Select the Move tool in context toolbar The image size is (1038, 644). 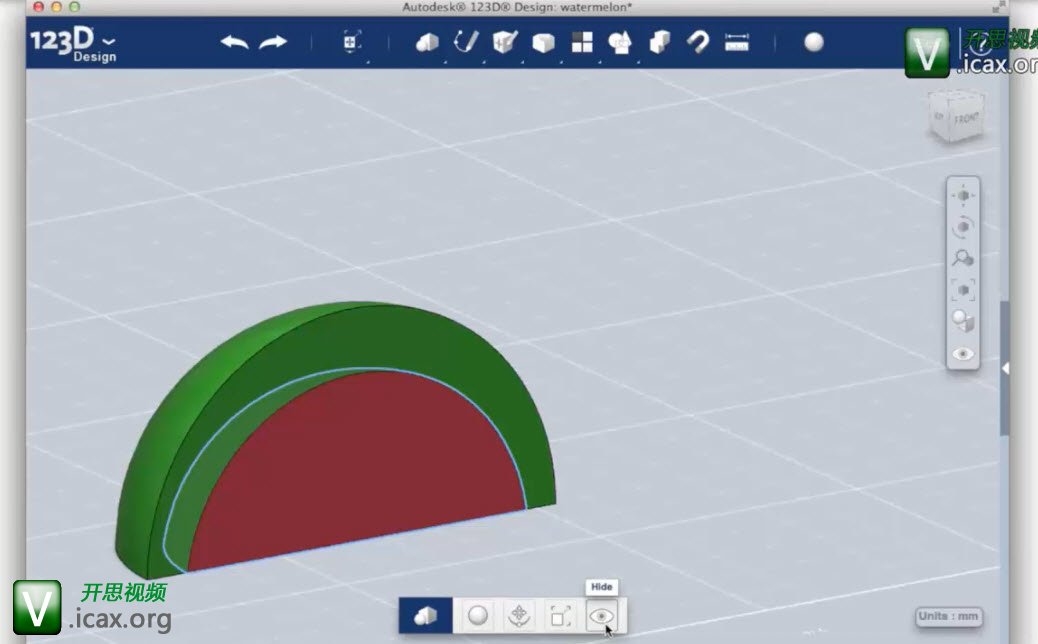pyautogui.click(x=519, y=616)
